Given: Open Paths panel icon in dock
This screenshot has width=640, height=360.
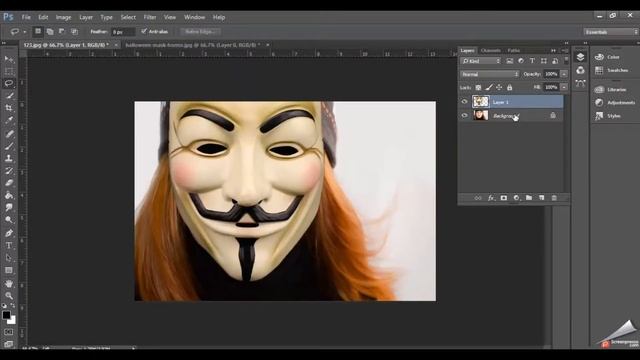Looking at the screenshot, I should [x=580, y=84].
